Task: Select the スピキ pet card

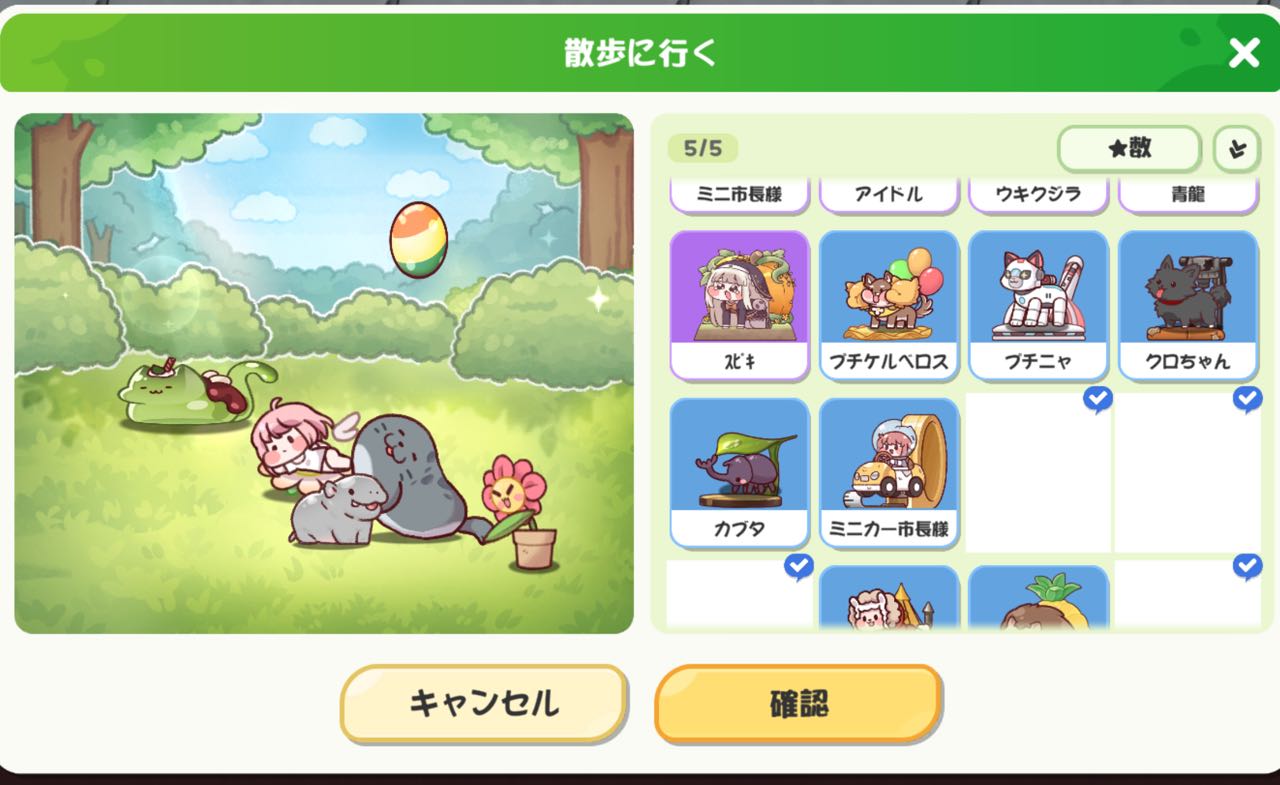Action: (739, 306)
